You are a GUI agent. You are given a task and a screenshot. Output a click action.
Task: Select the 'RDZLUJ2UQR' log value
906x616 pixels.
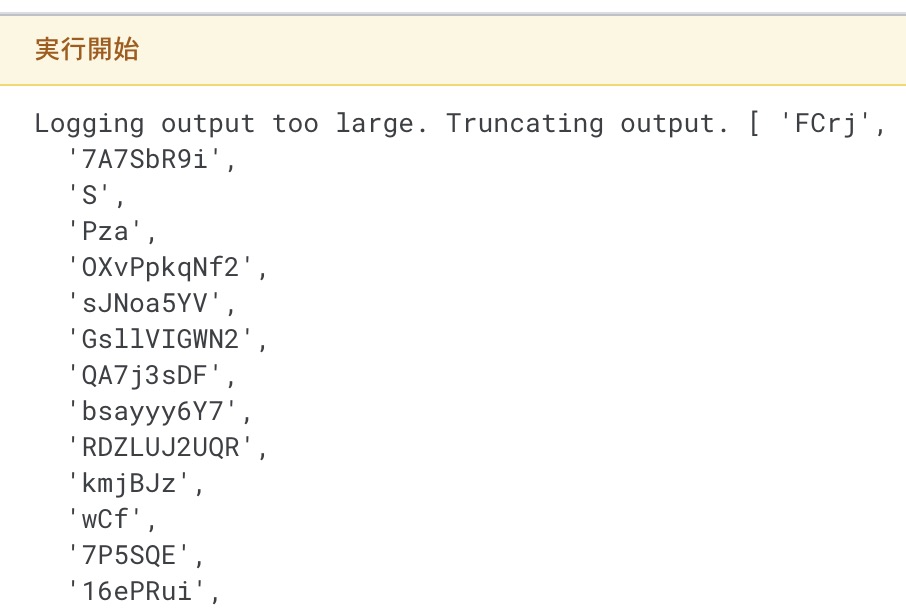pos(160,447)
